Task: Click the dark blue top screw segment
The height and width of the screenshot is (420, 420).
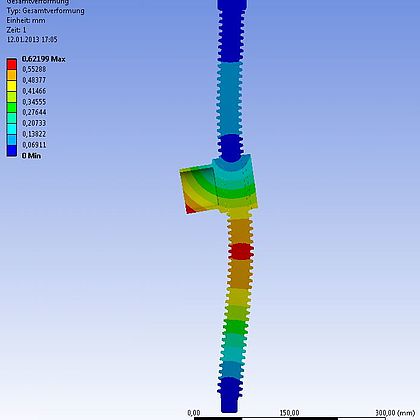Action: (x=231, y=32)
